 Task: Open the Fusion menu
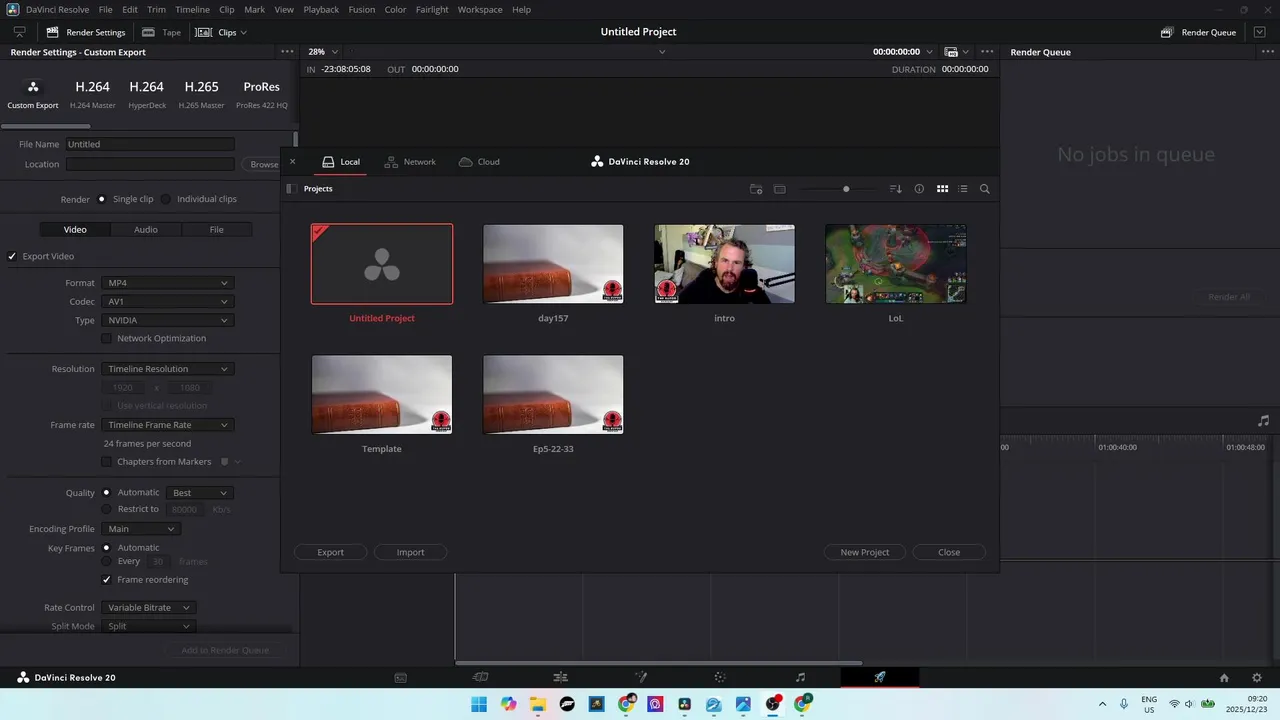click(x=362, y=9)
